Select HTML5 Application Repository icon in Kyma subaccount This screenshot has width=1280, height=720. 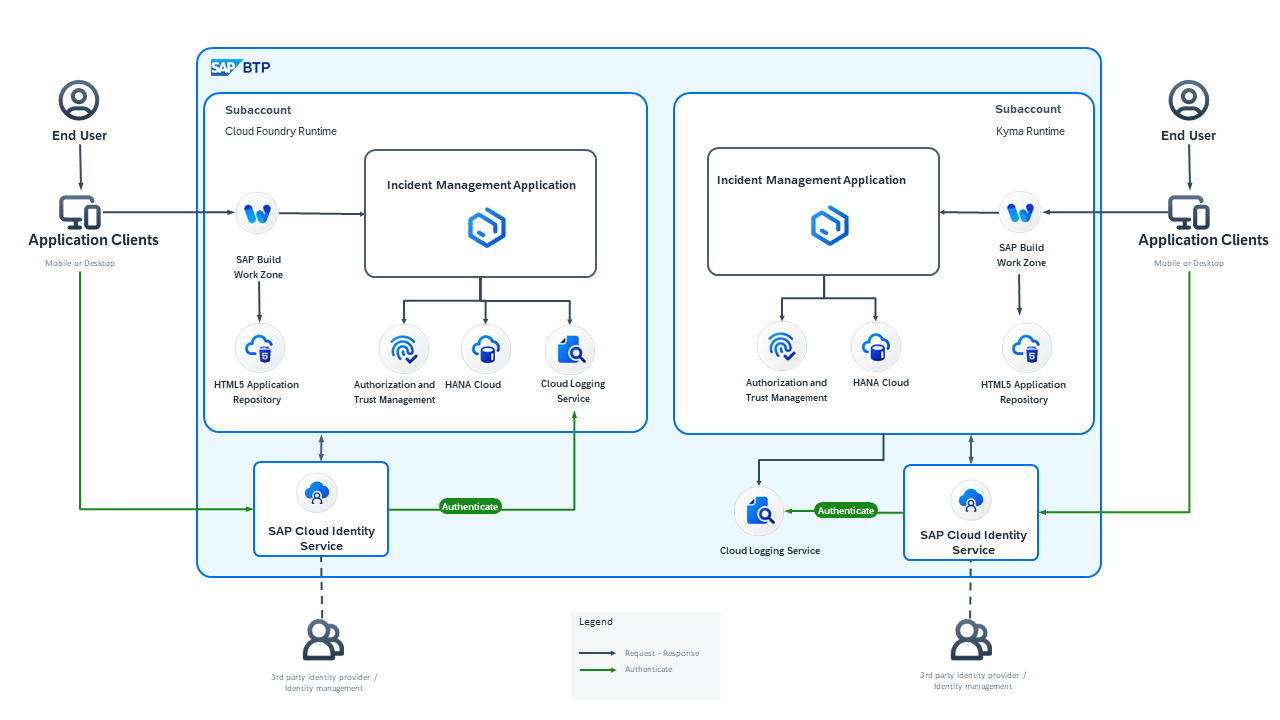coord(1026,349)
